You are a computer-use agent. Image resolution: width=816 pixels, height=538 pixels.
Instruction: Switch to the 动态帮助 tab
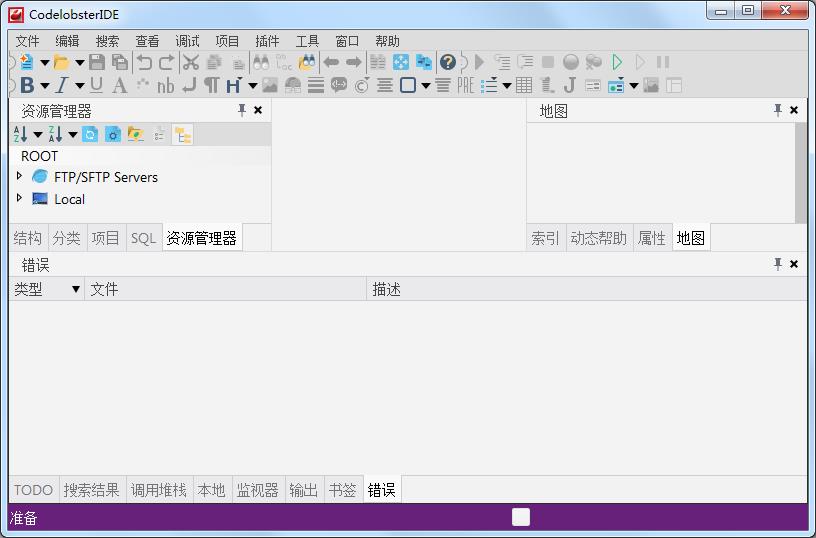click(x=598, y=238)
